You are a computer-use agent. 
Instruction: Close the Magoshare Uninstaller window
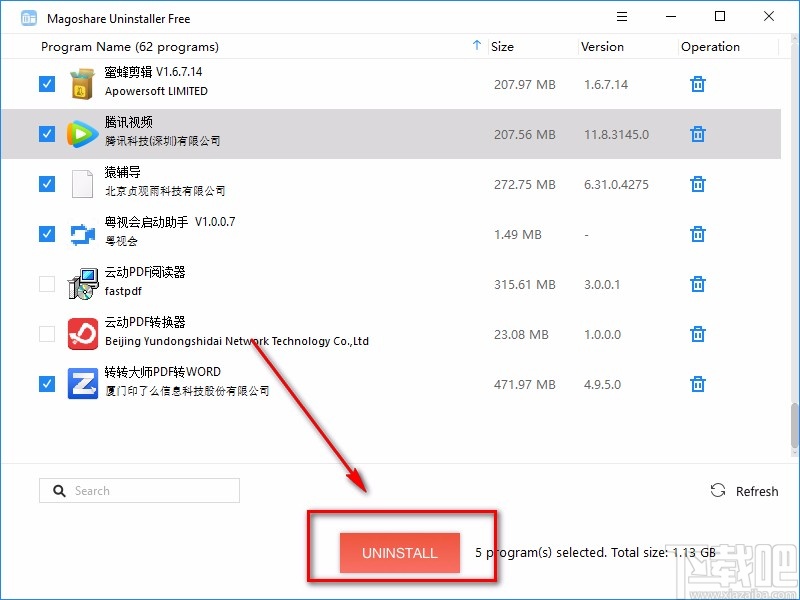tap(769, 16)
